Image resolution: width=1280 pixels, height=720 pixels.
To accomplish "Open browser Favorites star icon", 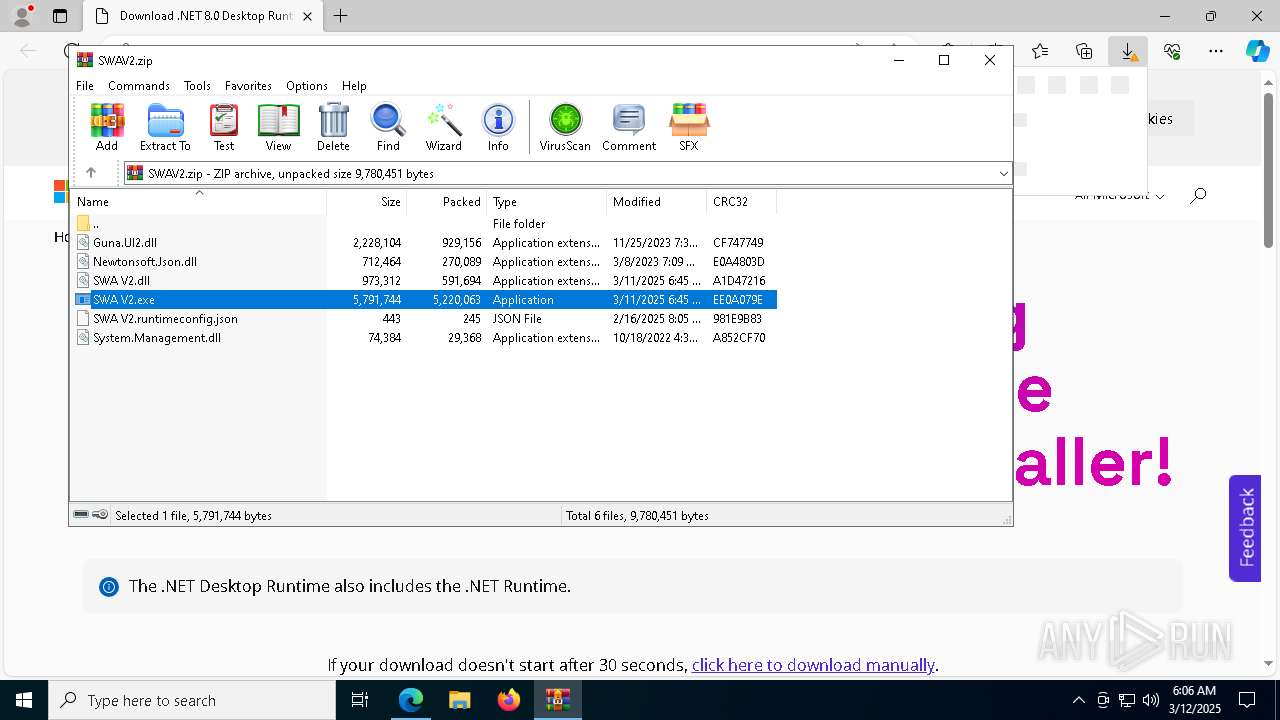I will pyautogui.click(x=1040, y=51).
